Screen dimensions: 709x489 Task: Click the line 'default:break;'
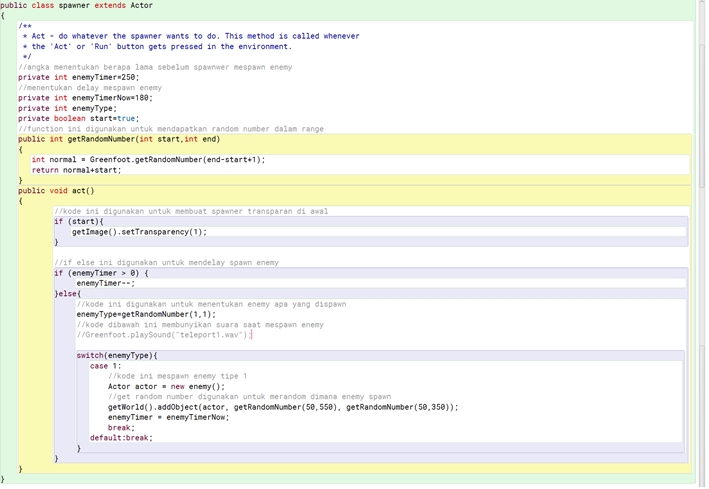click(x=121, y=437)
